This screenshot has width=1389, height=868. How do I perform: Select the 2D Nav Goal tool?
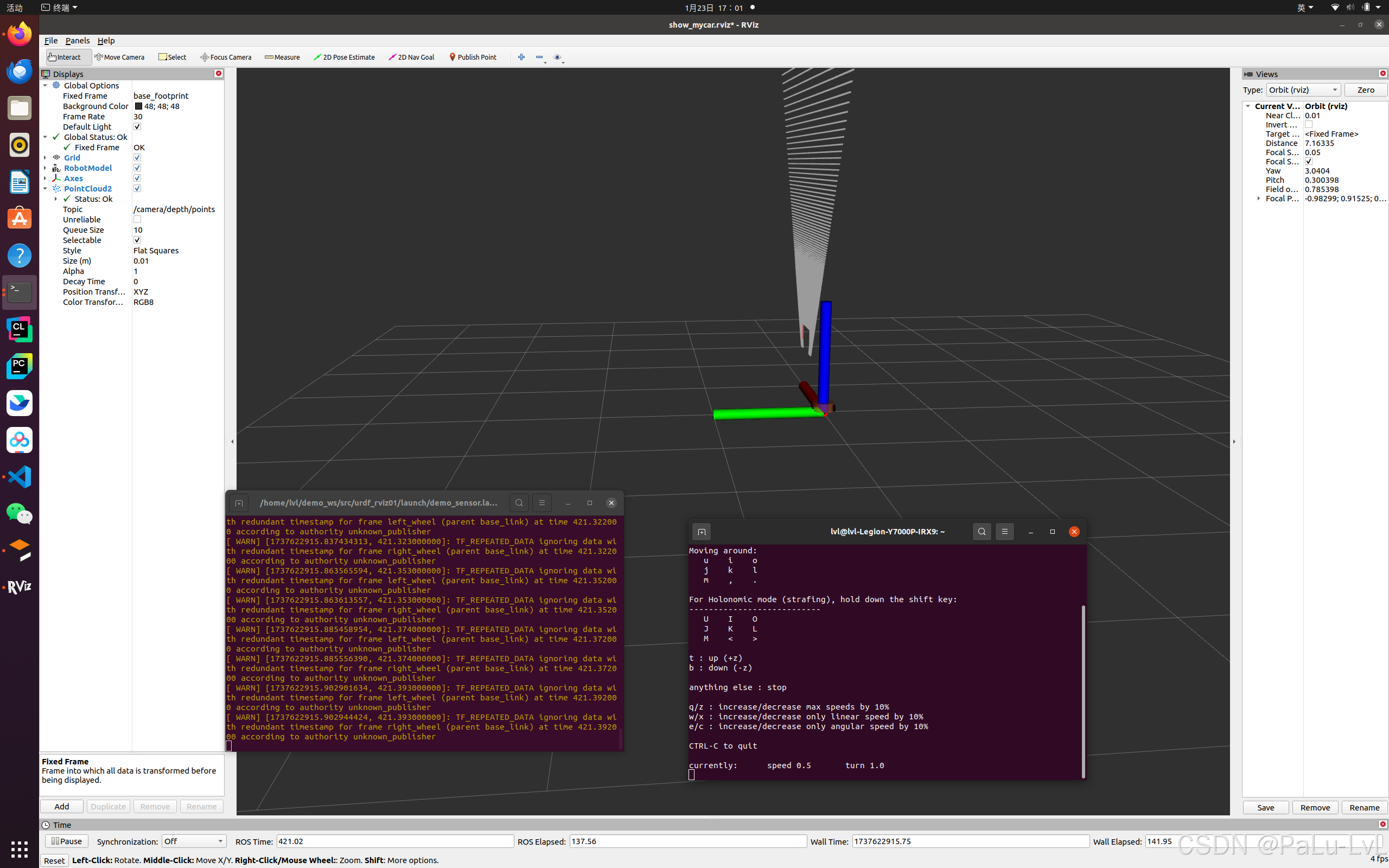(x=411, y=57)
